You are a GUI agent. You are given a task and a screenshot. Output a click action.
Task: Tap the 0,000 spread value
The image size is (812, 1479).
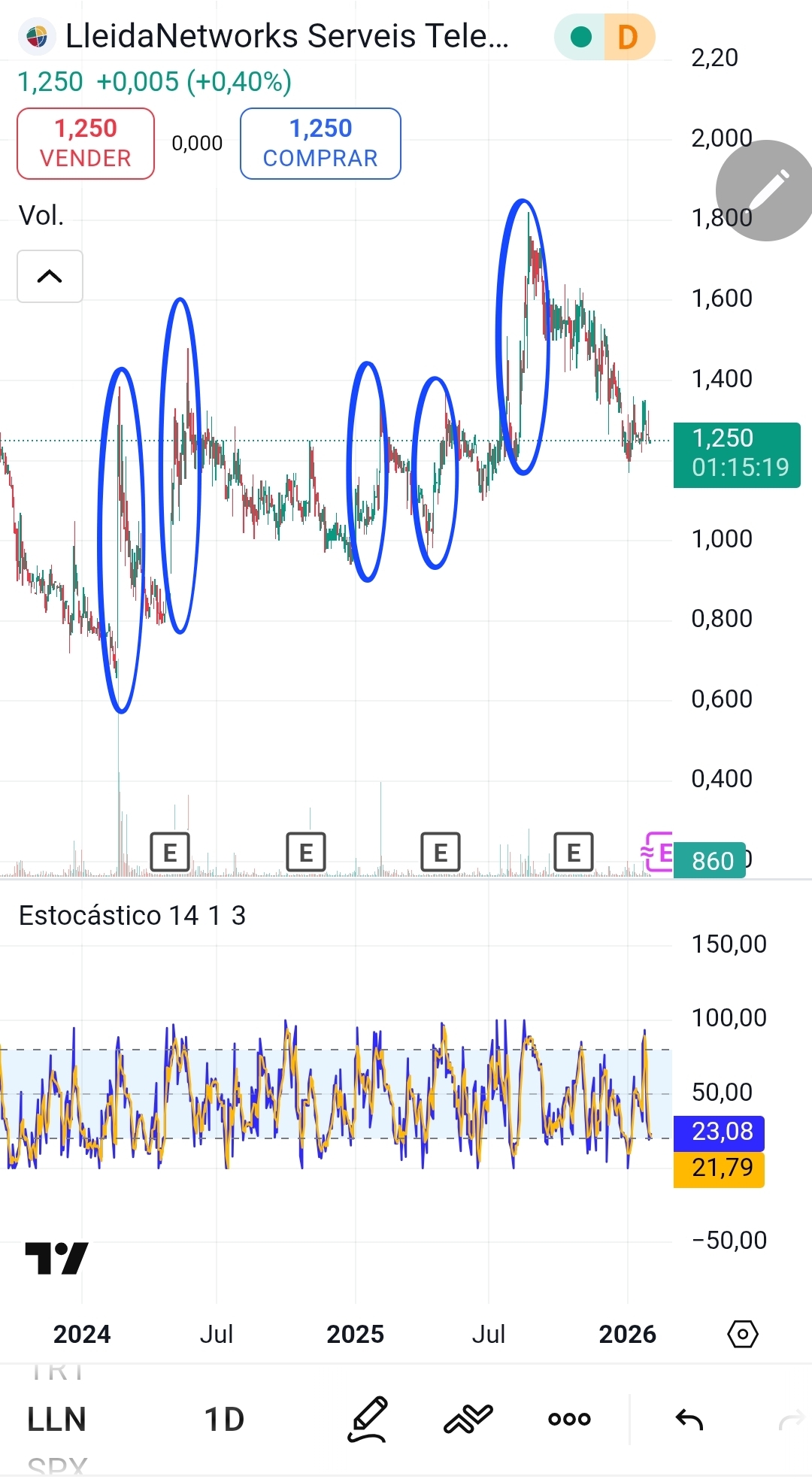pyautogui.click(x=197, y=143)
